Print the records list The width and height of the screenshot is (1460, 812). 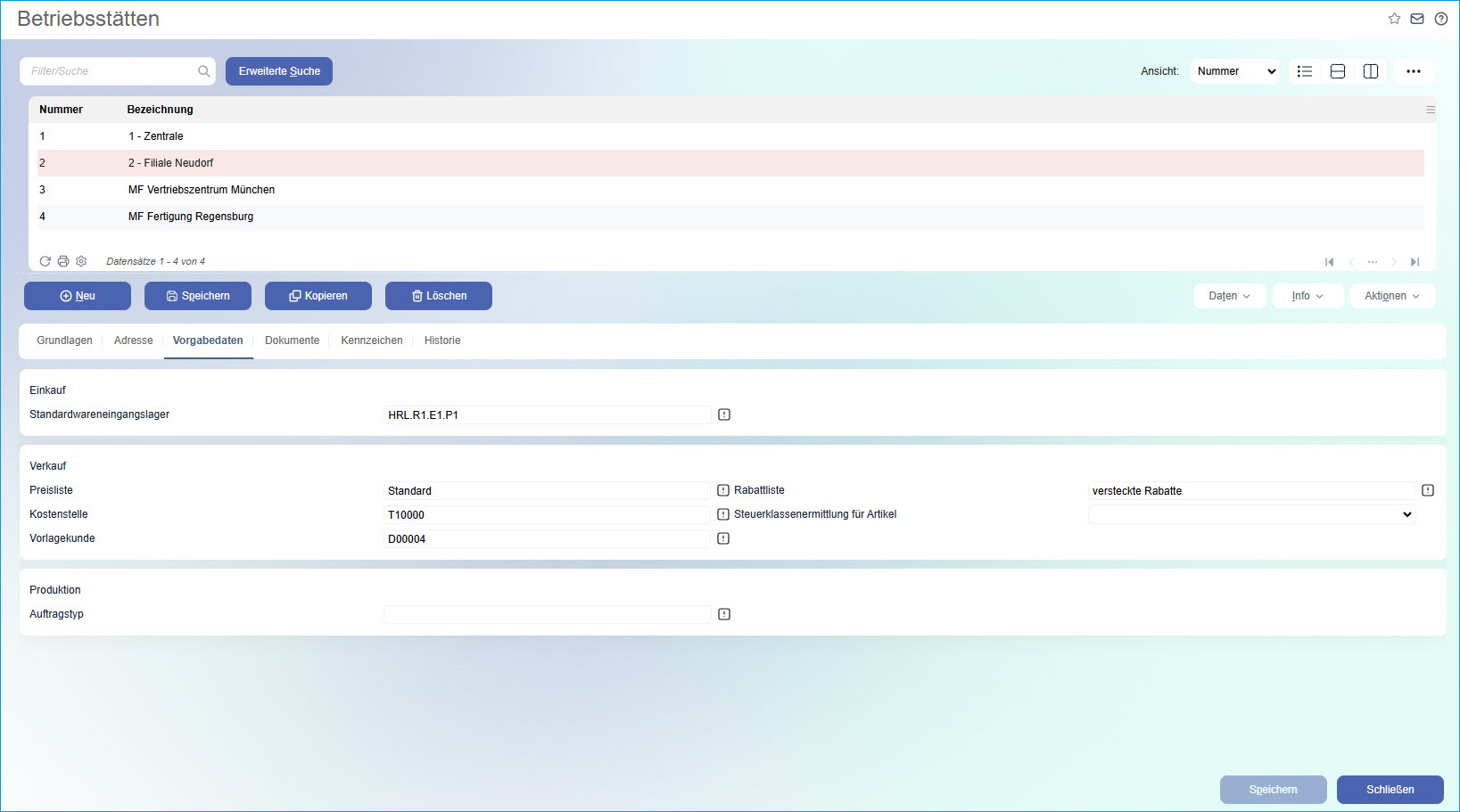point(63,261)
